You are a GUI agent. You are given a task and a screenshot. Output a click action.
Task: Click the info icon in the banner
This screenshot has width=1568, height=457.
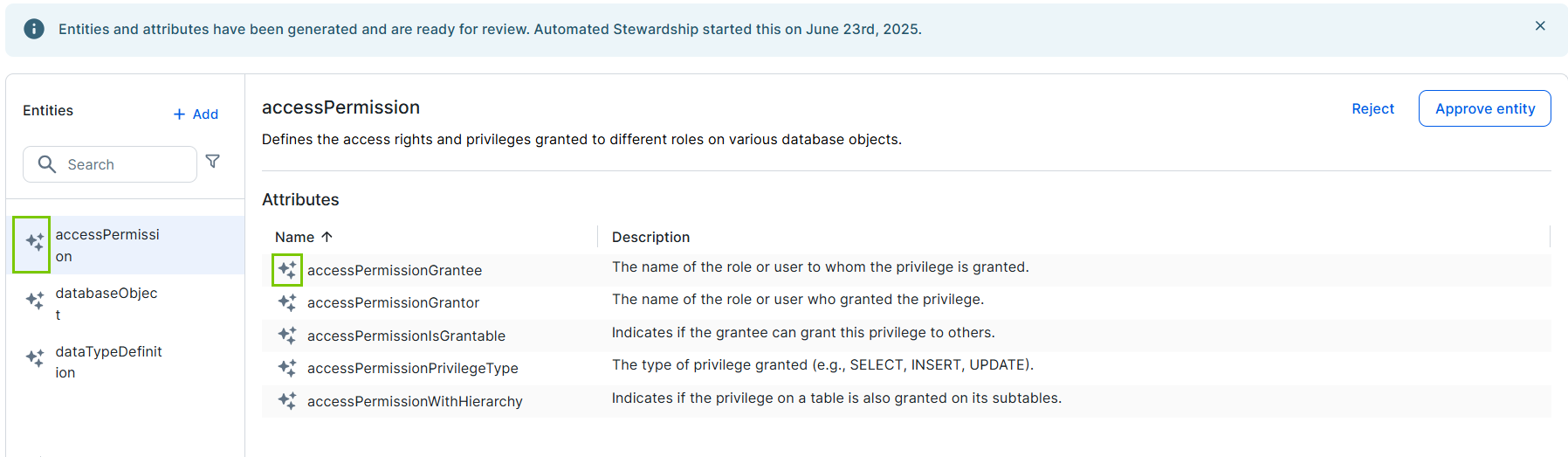coord(34,29)
